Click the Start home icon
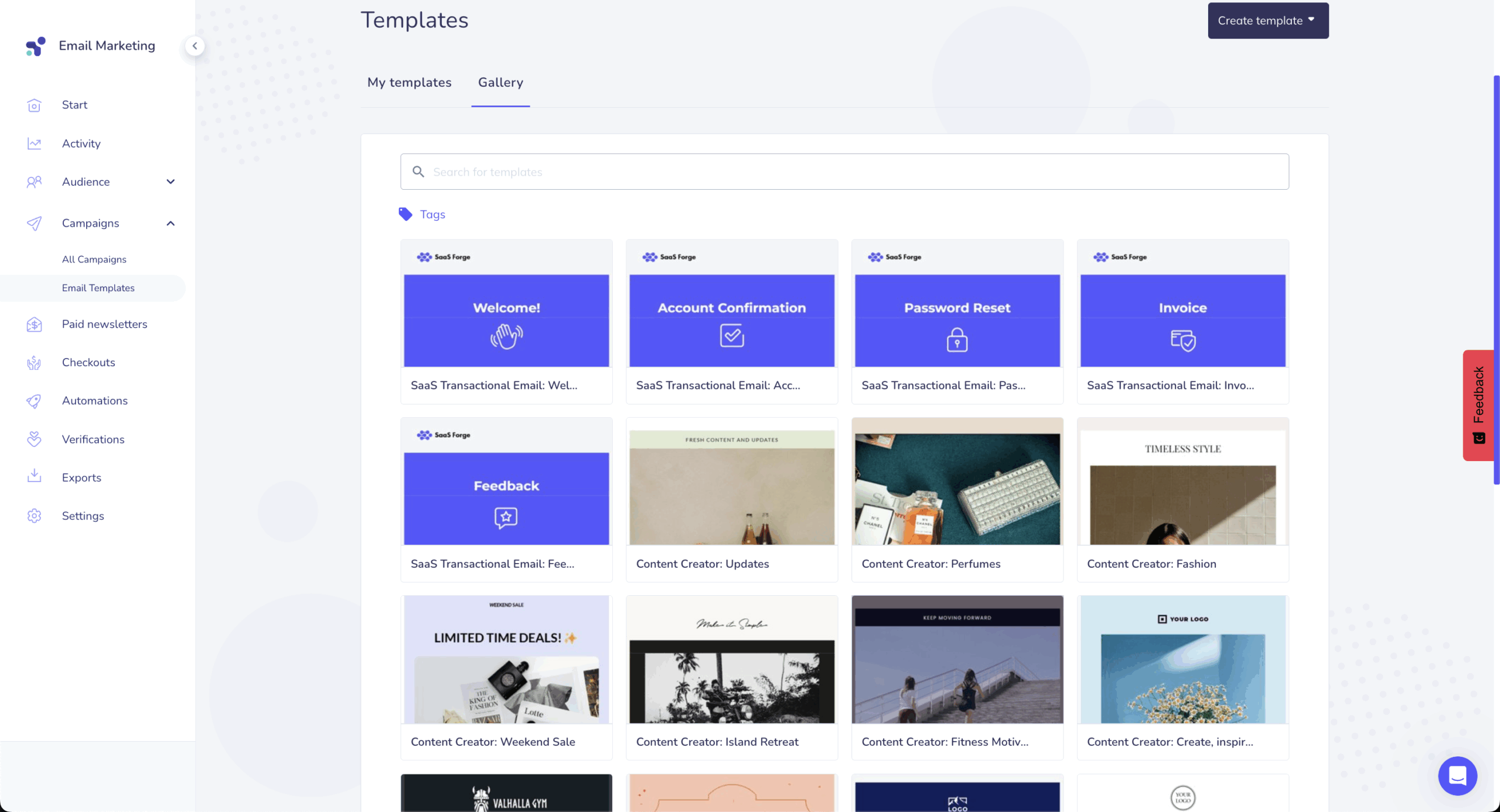 34,105
